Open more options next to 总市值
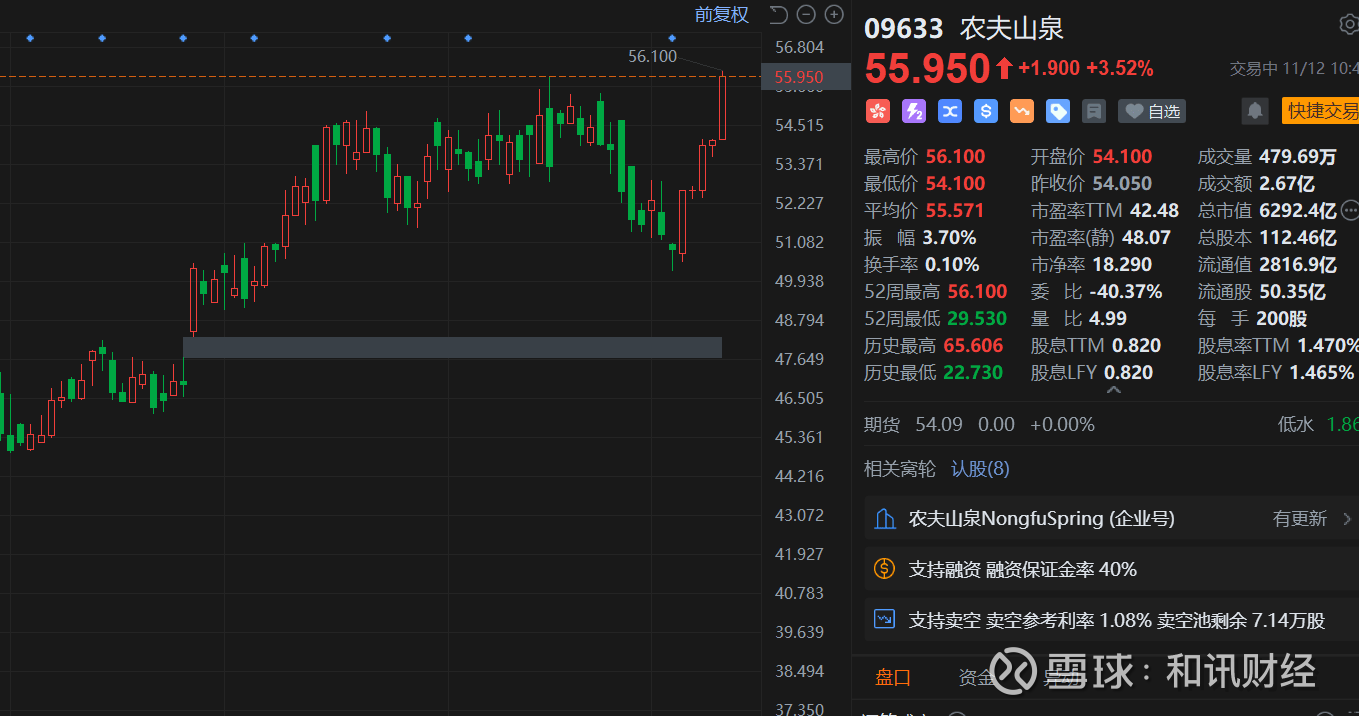This screenshot has height=716, width=1359. tap(1350, 210)
